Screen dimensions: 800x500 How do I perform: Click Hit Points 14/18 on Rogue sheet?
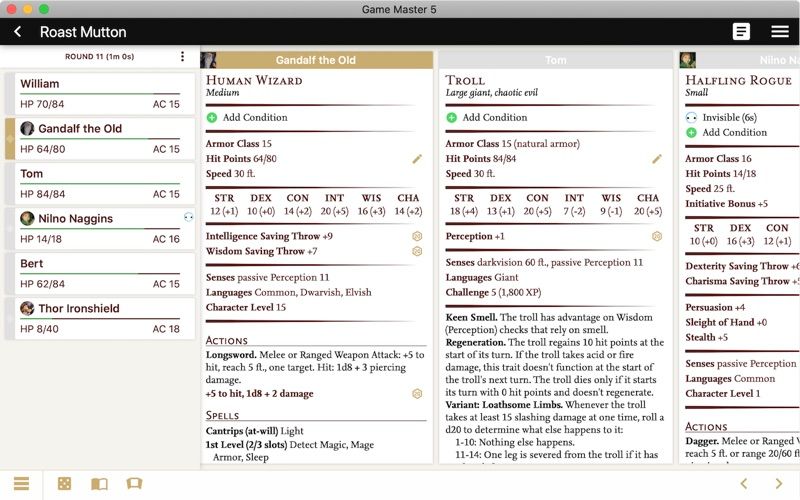pos(720,173)
